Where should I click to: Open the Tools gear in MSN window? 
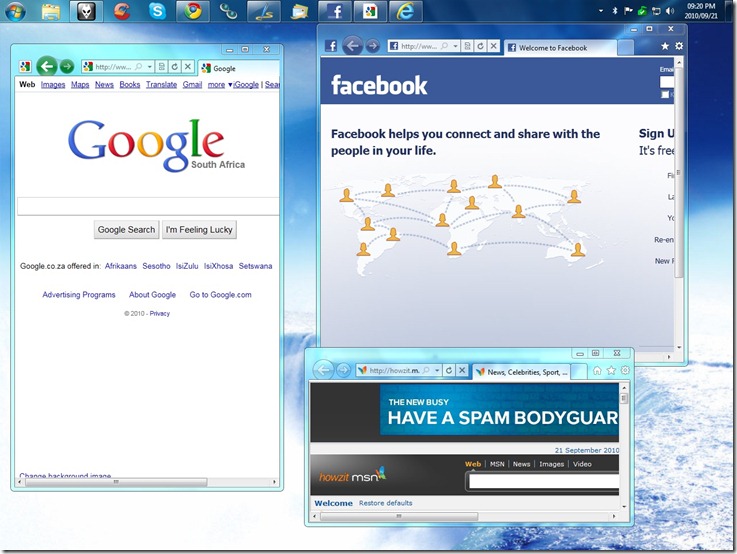[x=625, y=370]
